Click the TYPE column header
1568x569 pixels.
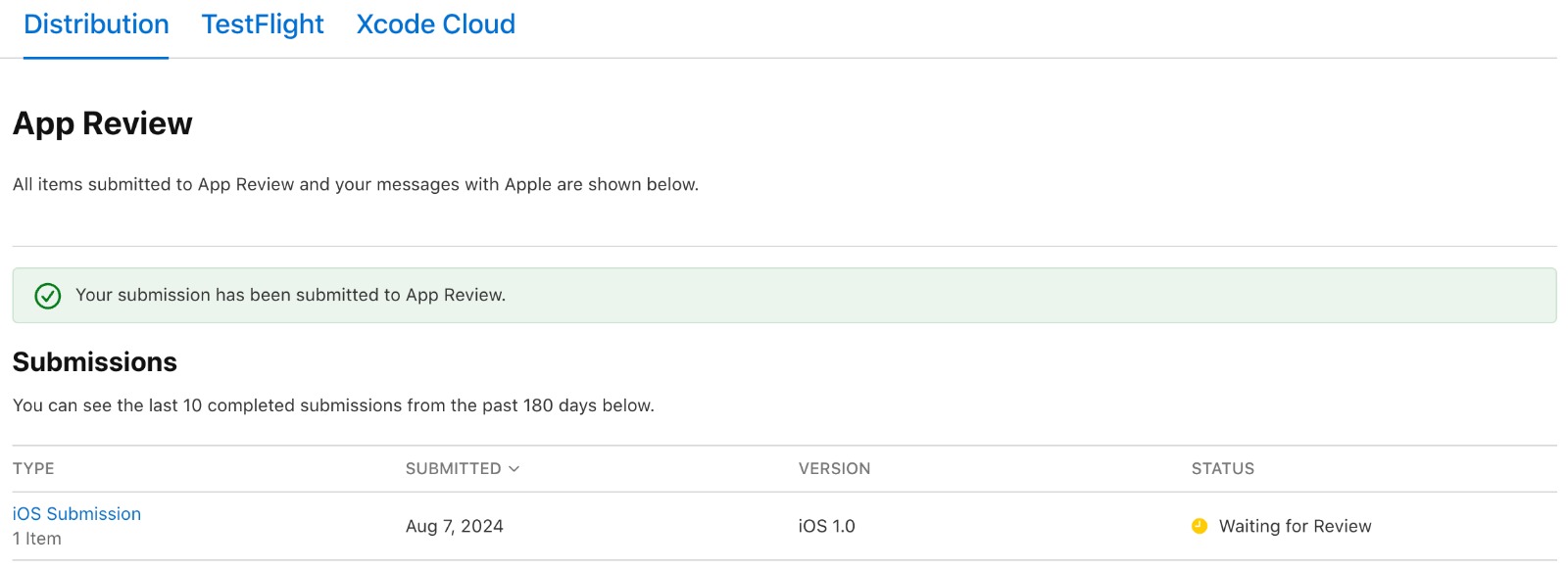33,469
